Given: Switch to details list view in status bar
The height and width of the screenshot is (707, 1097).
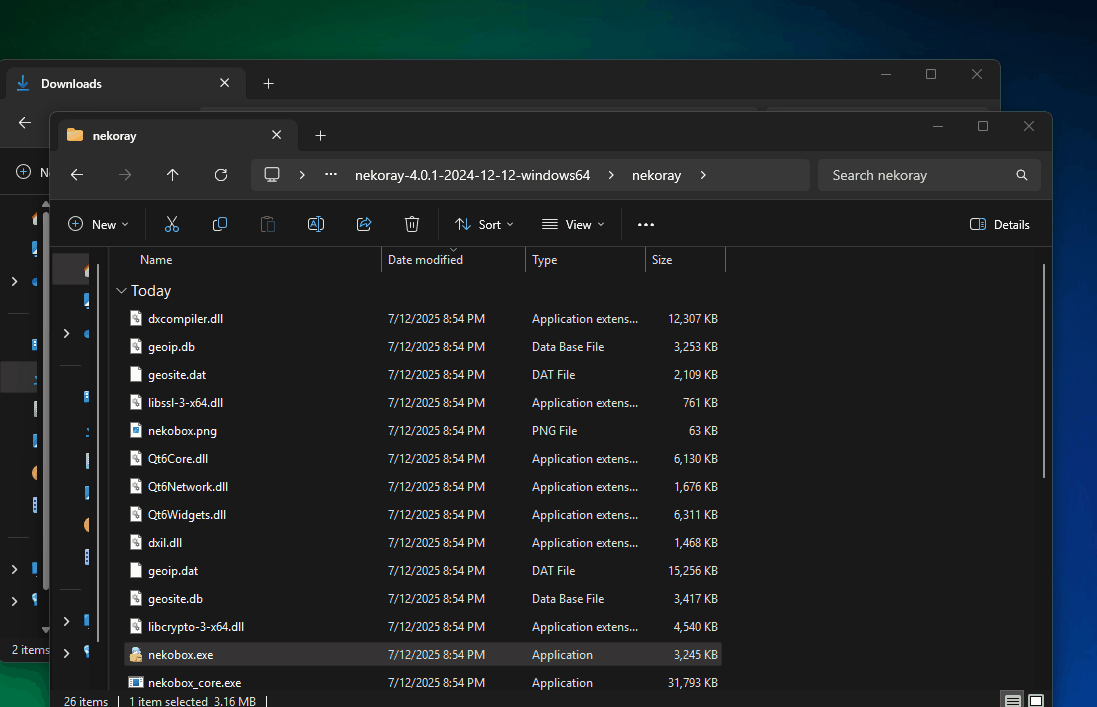Looking at the screenshot, I should (1013, 700).
